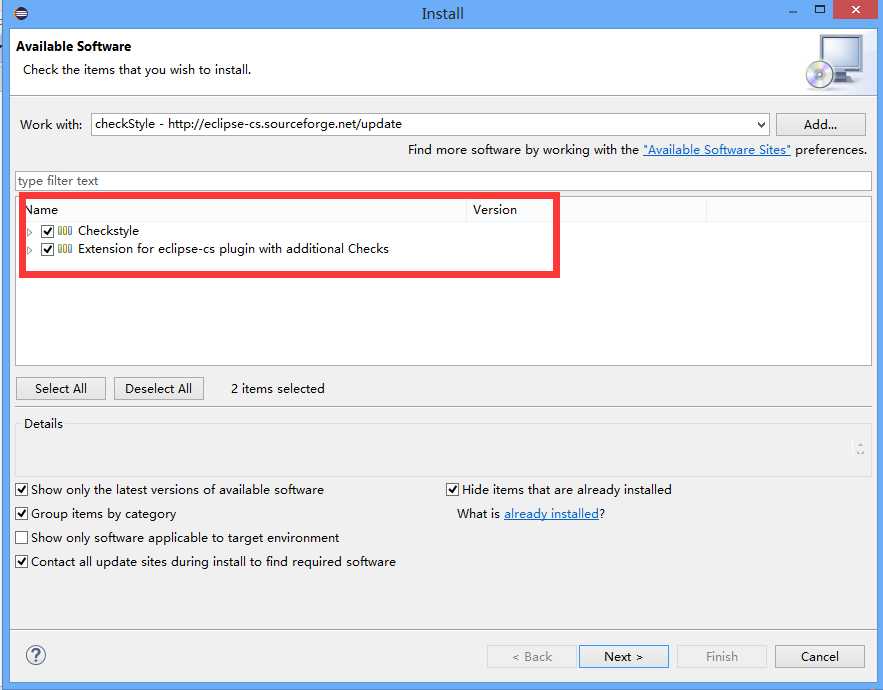Toggle Contact all update sites checkbox
This screenshot has height=690, width=883.
tap(21, 562)
